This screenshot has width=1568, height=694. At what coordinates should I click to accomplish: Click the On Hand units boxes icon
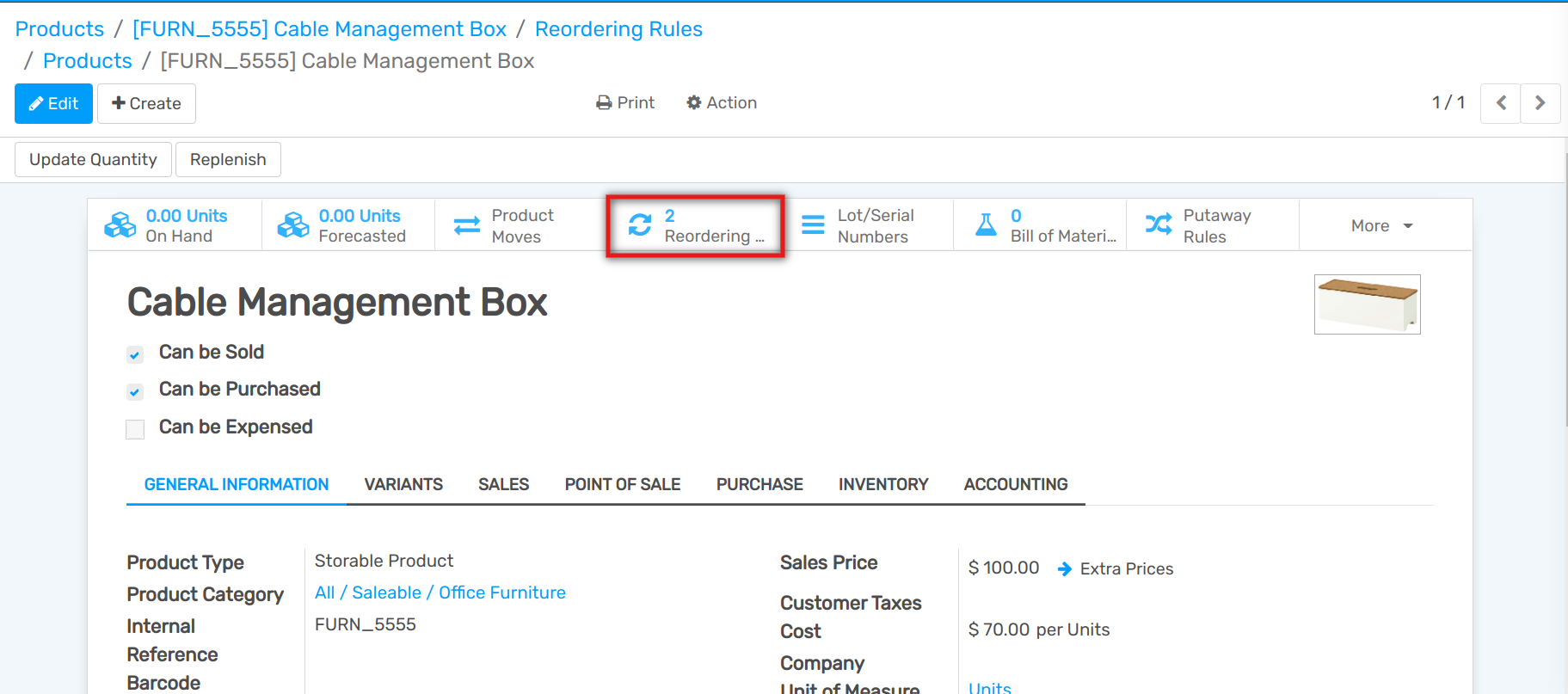(120, 225)
